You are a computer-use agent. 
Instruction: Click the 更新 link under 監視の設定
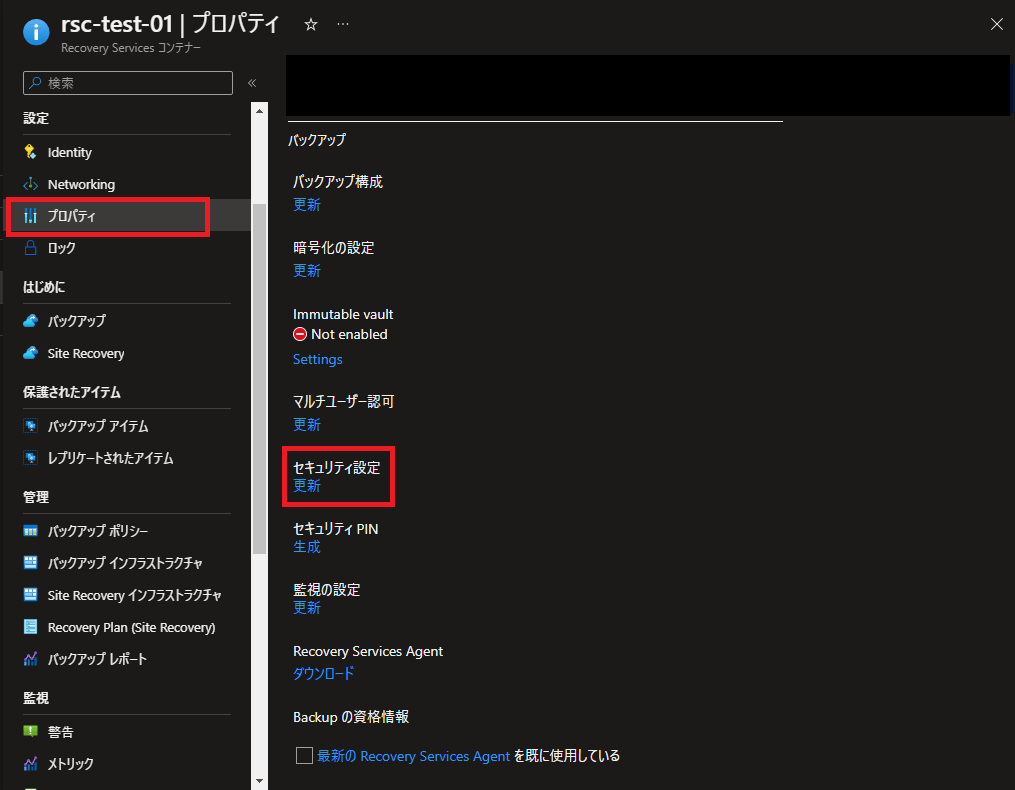tap(307, 607)
